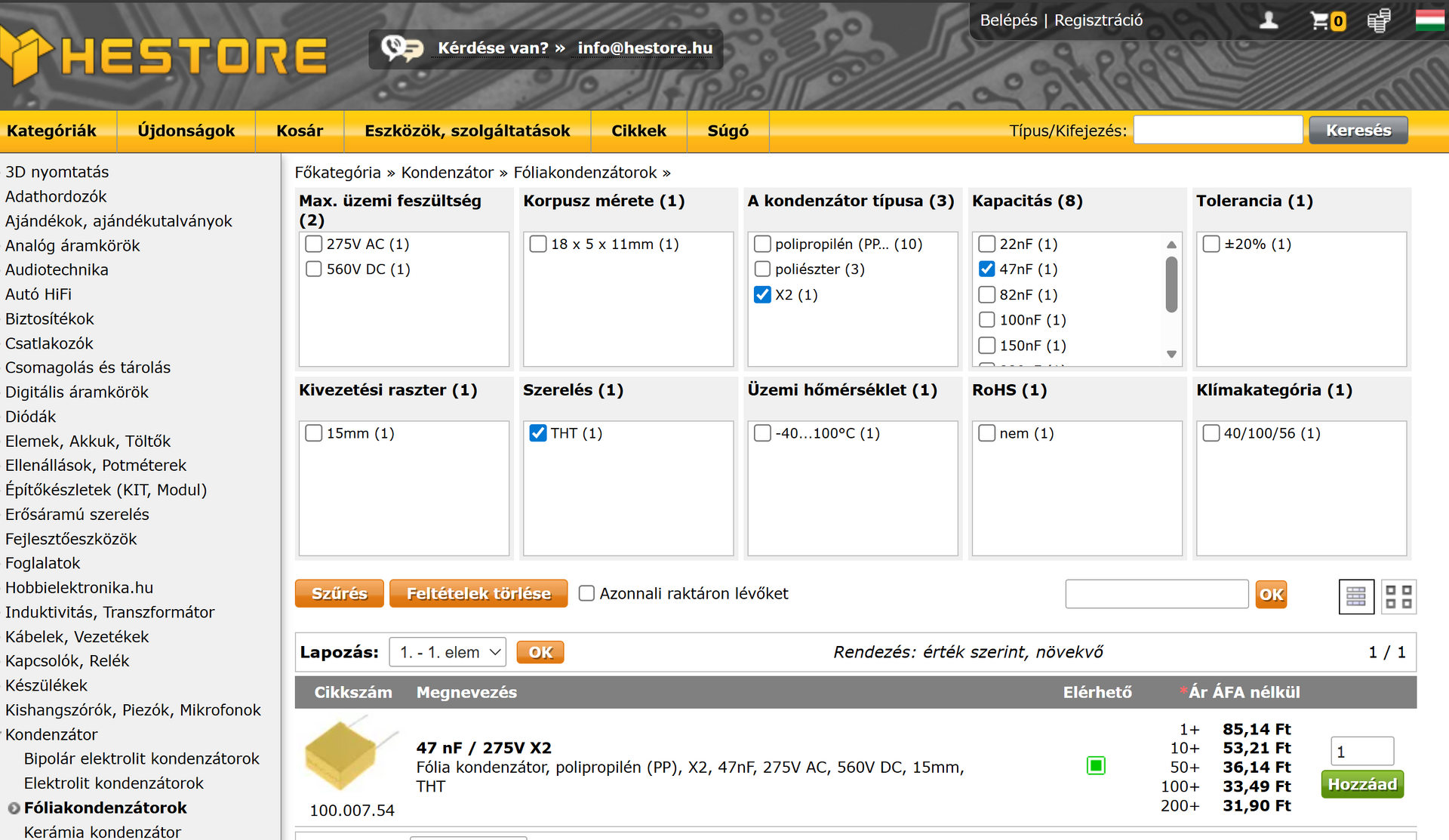Click the green availability indicator icon
The width and height of the screenshot is (1449, 840).
(1096, 766)
